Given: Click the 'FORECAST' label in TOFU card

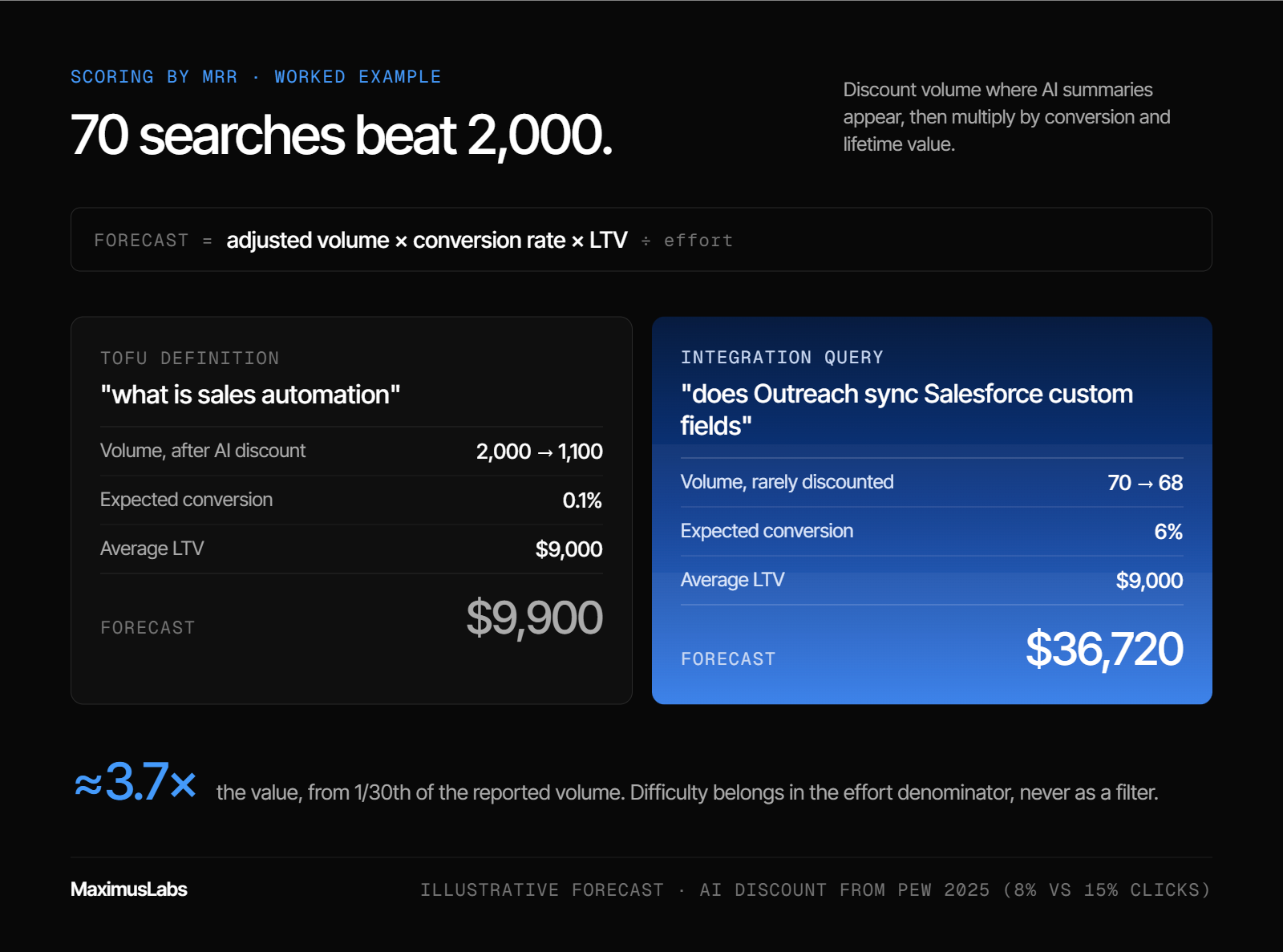Looking at the screenshot, I should (148, 628).
